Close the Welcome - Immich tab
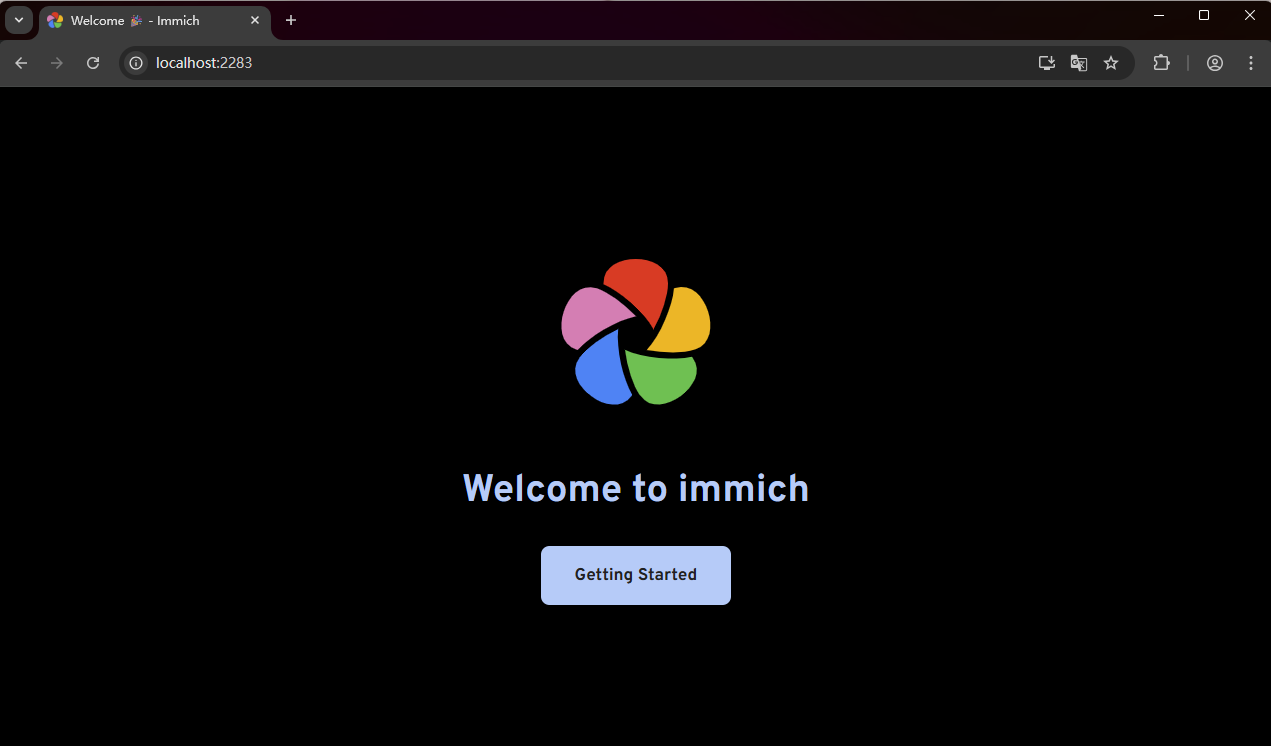The height and width of the screenshot is (746, 1271). [x=255, y=20]
